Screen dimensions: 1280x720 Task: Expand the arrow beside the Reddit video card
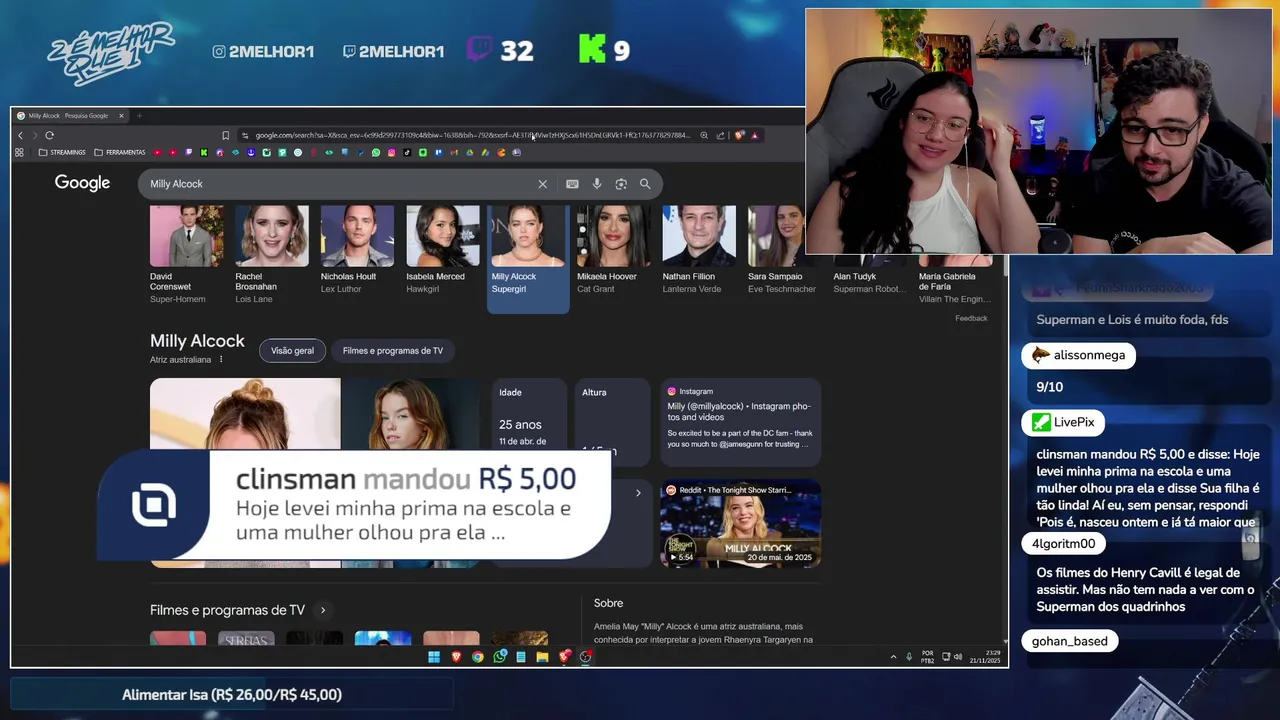point(638,493)
